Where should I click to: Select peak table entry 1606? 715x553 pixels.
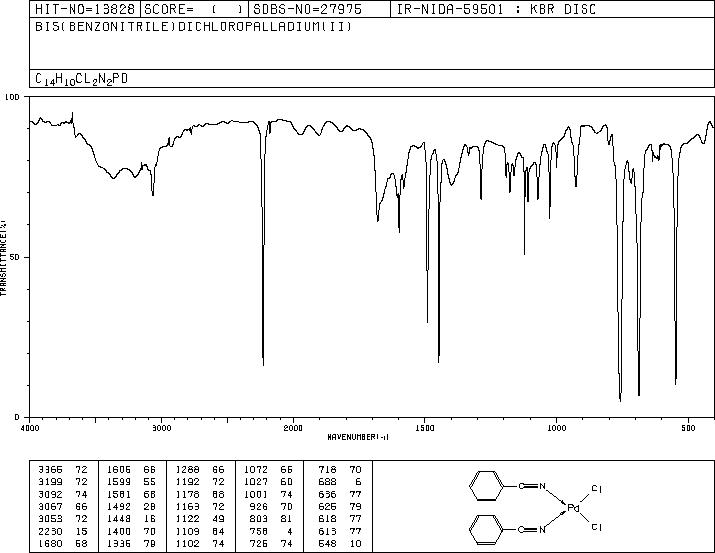(131, 469)
